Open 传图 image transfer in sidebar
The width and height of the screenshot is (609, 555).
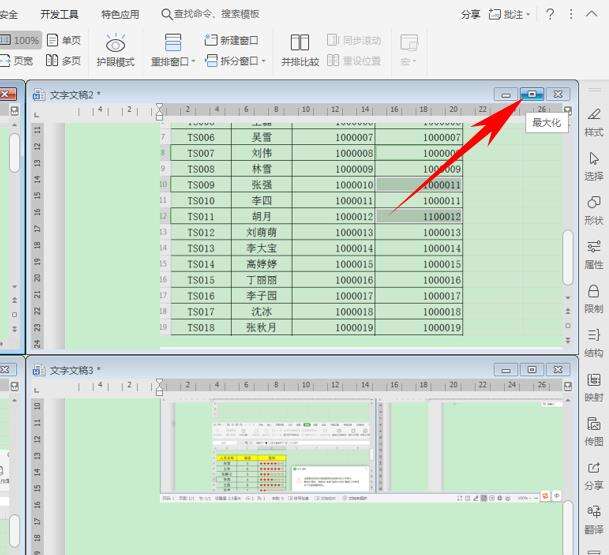pyautogui.click(x=594, y=431)
